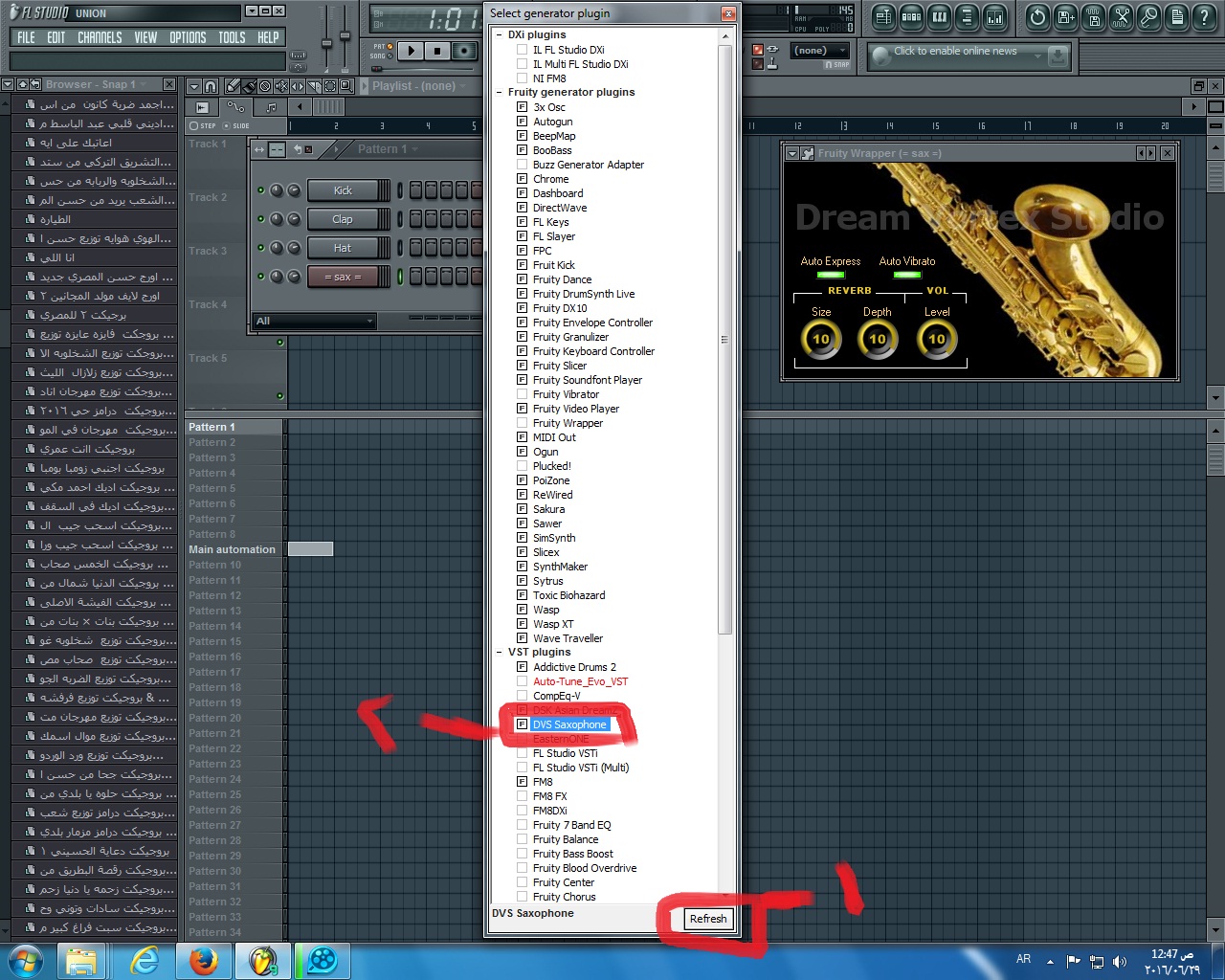
Task: Toggle the 3x Osc favorite checkbox
Action: point(522,107)
